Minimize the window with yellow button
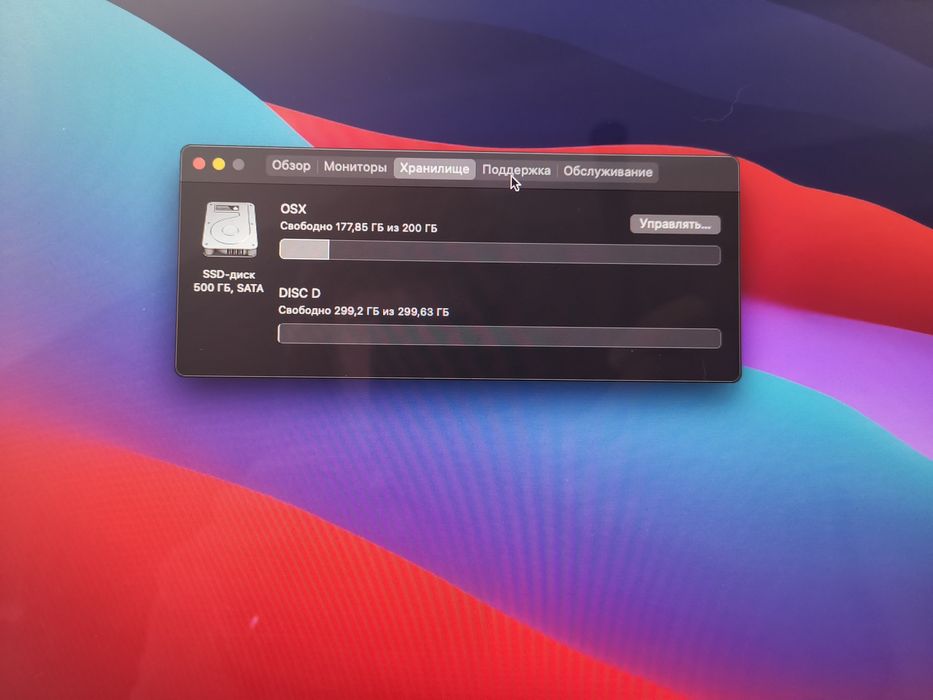 (219, 164)
